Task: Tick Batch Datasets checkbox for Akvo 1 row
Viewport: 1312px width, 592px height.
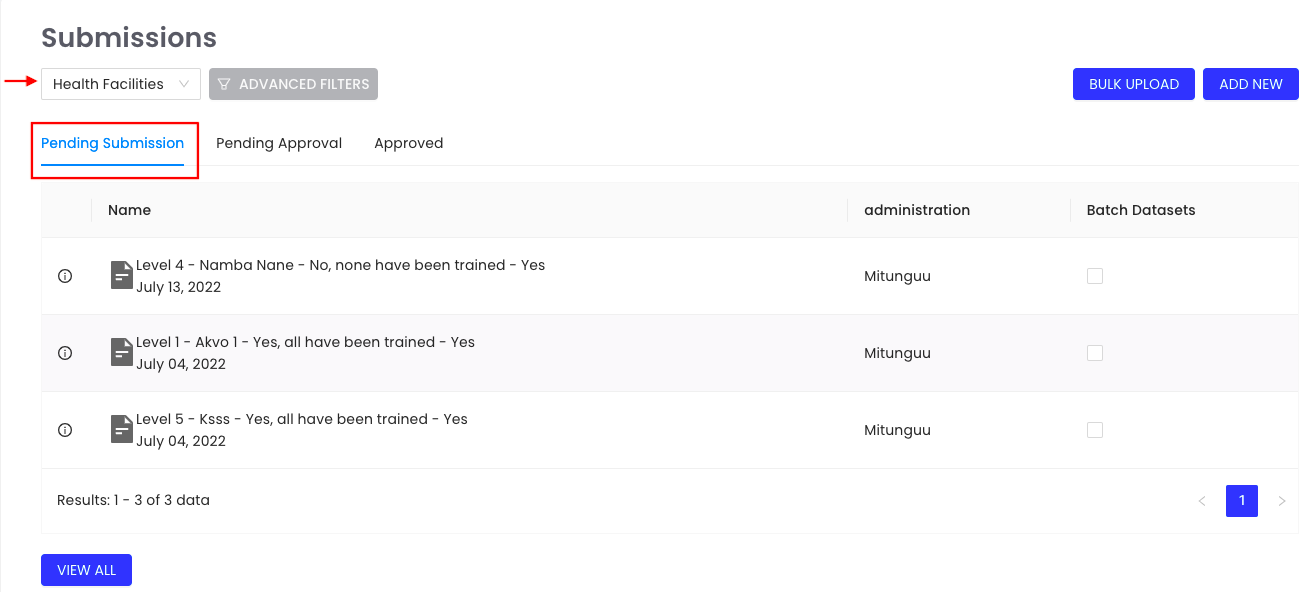Action: (1095, 353)
